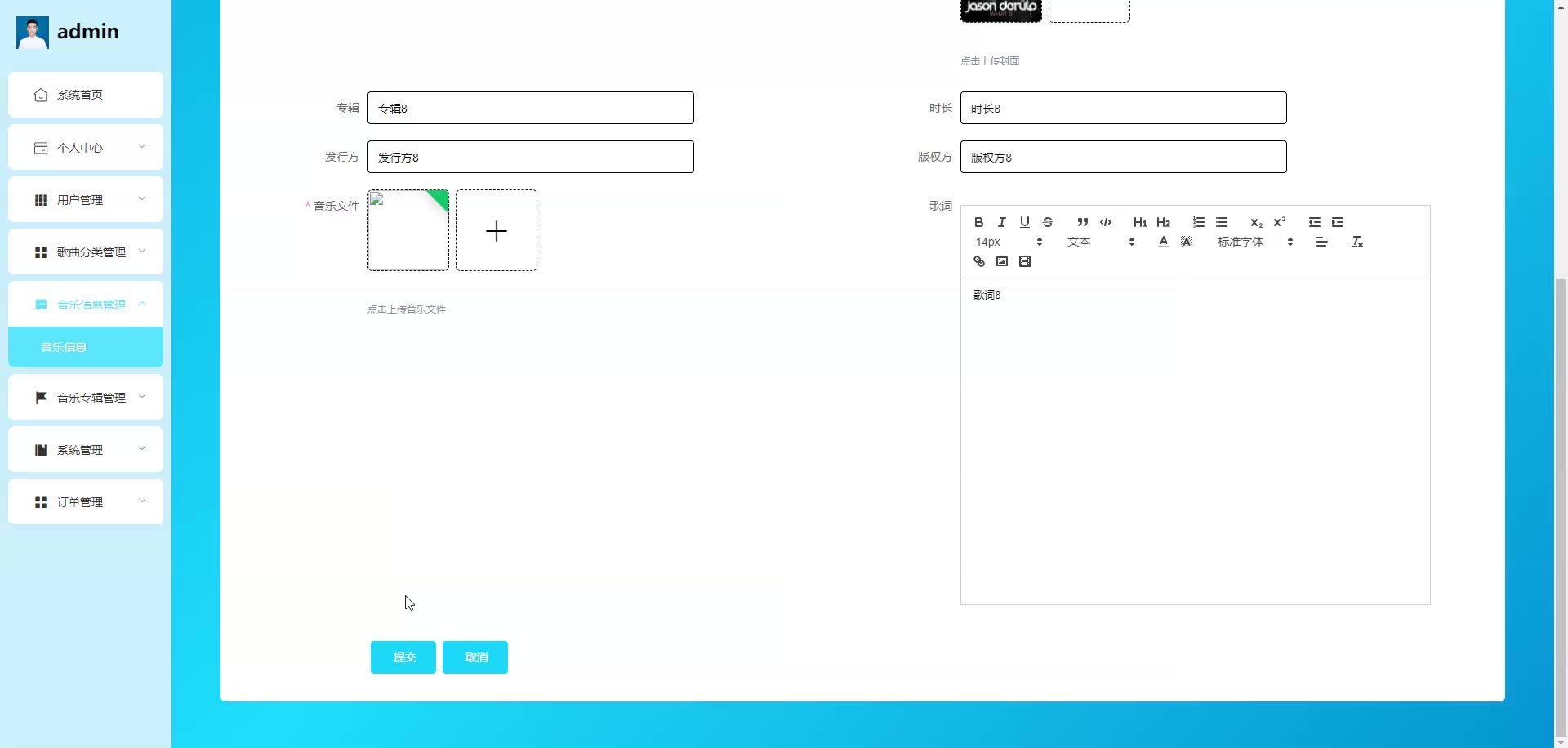The height and width of the screenshot is (748, 1568).
Task: Toggle underline formatting in lyrics editor
Action: [1024, 222]
